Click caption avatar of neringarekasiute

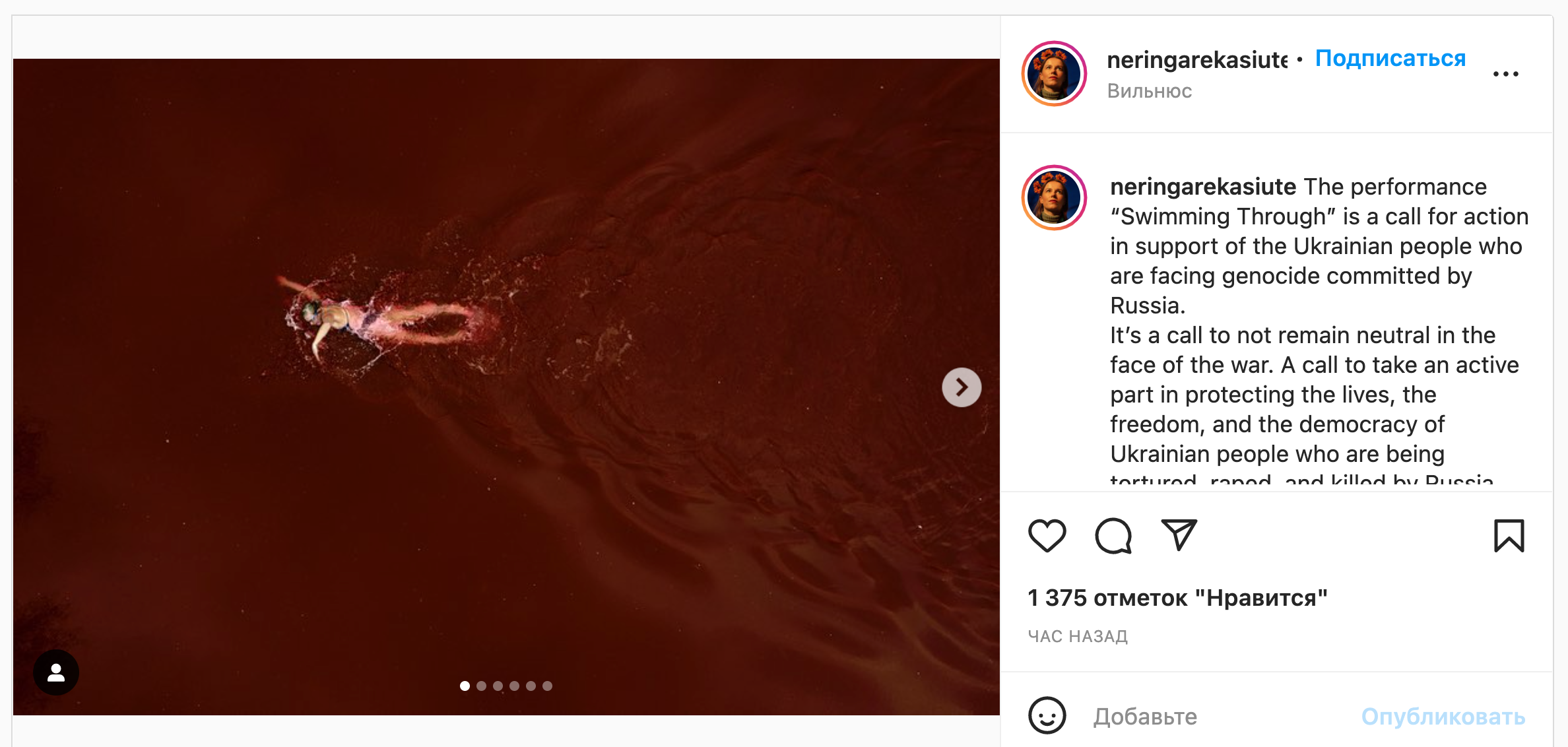coord(1055,198)
